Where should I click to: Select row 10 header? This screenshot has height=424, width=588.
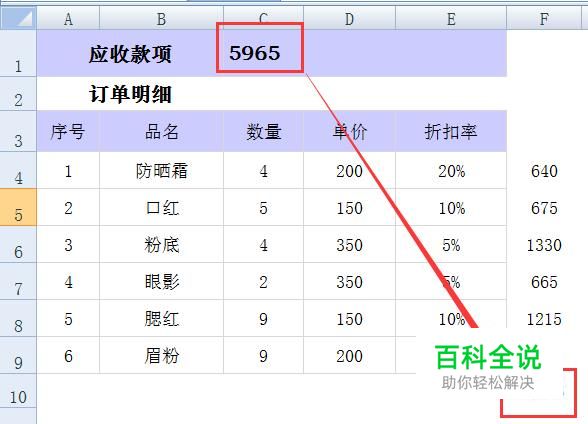click(18, 391)
